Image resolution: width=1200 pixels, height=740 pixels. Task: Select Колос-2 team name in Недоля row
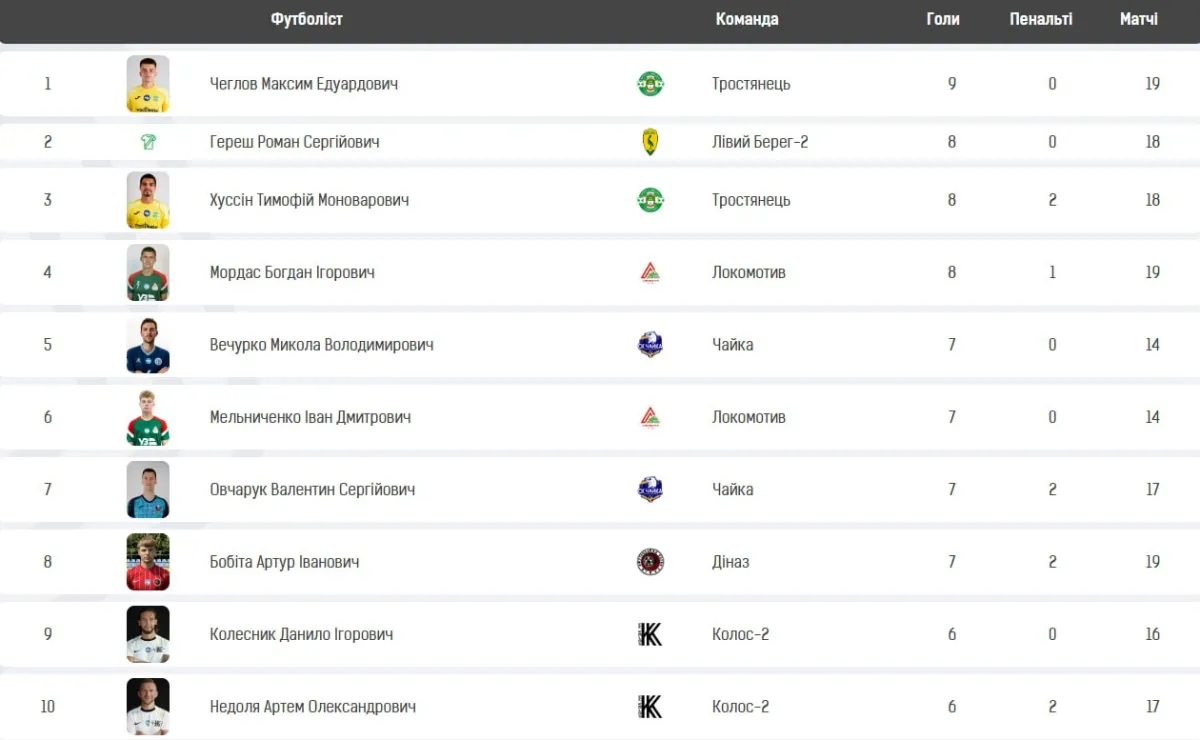(x=740, y=707)
